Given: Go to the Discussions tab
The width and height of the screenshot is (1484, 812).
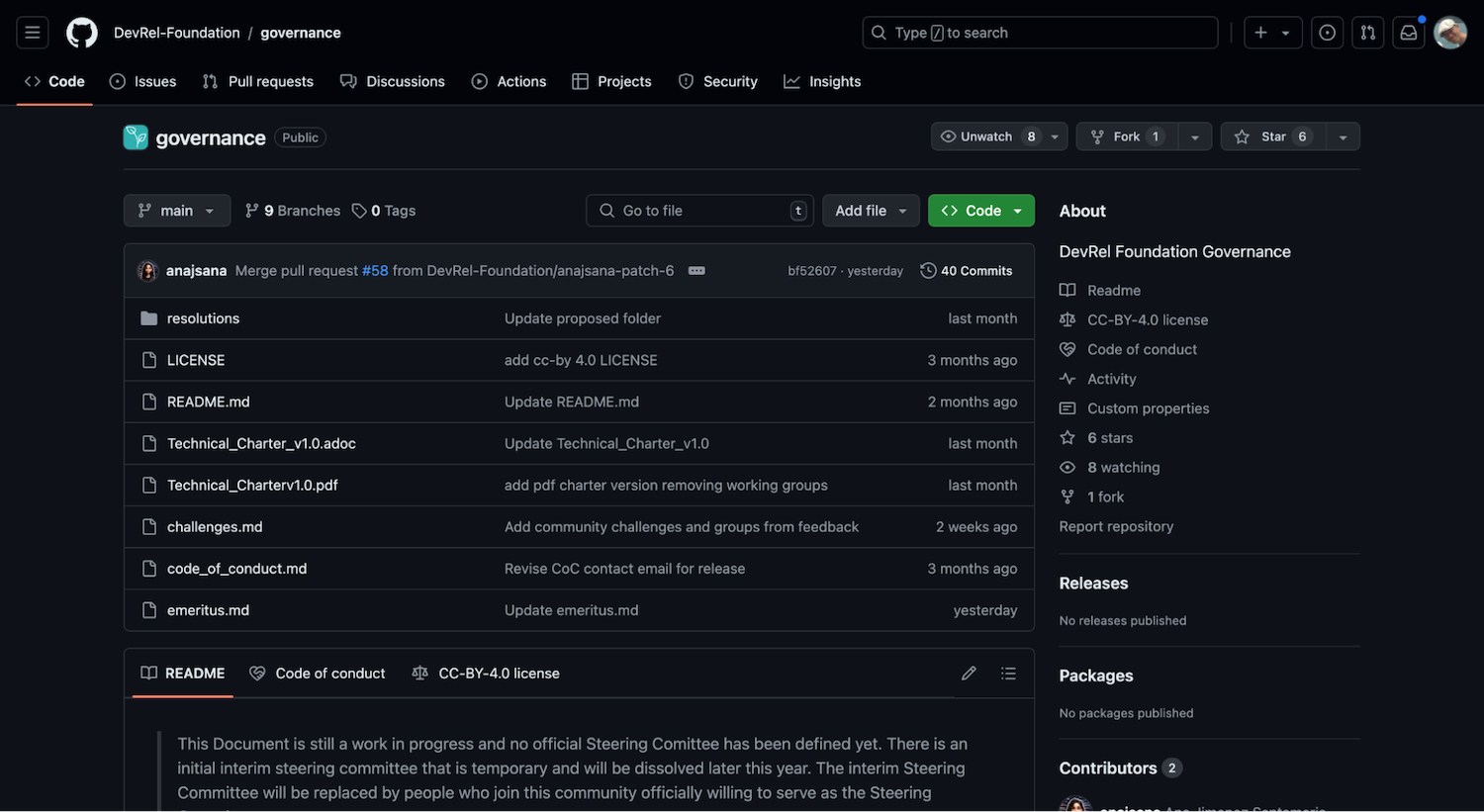Looking at the screenshot, I should tap(393, 81).
